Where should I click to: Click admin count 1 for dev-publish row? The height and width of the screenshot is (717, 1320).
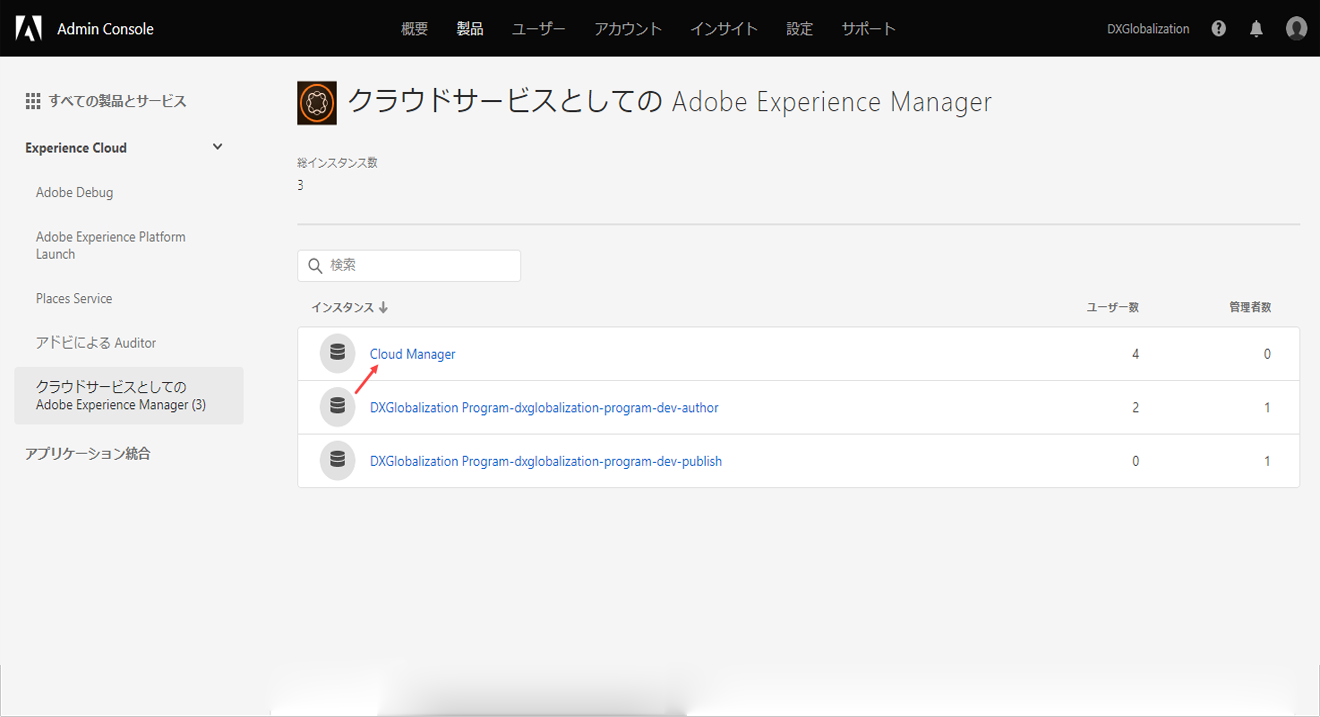pyautogui.click(x=1267, y=462)
